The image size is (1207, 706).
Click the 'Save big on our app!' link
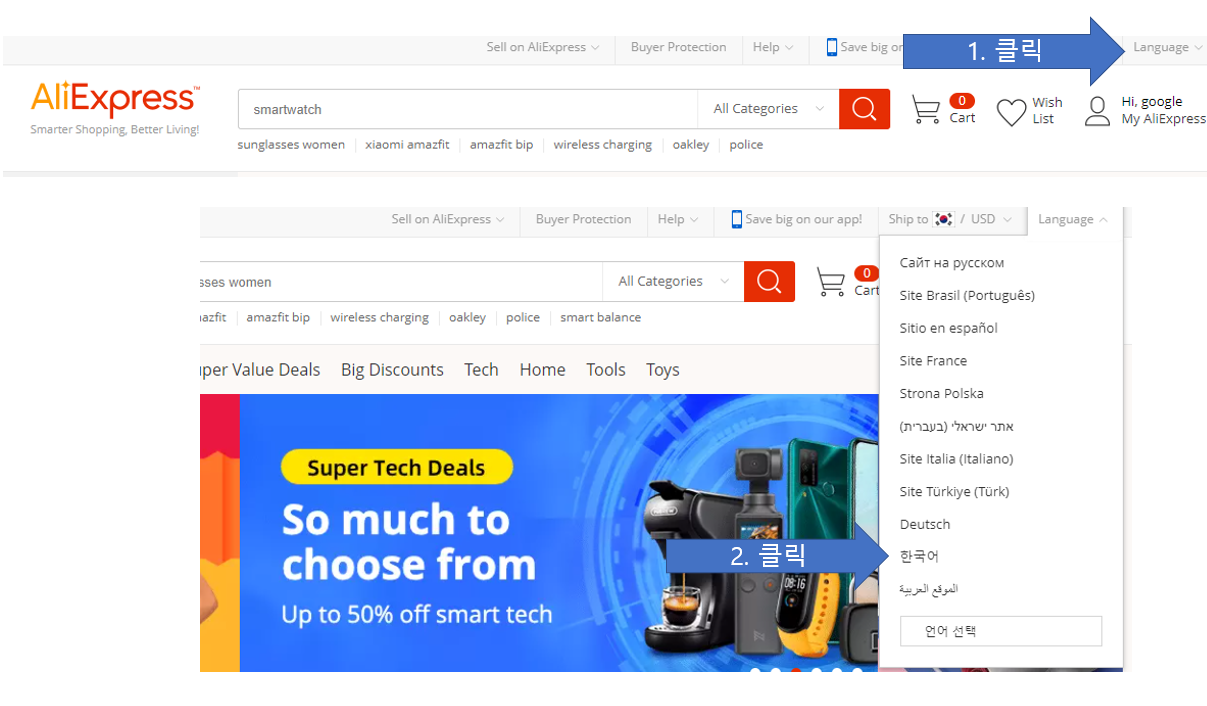(x=803, y=219)
